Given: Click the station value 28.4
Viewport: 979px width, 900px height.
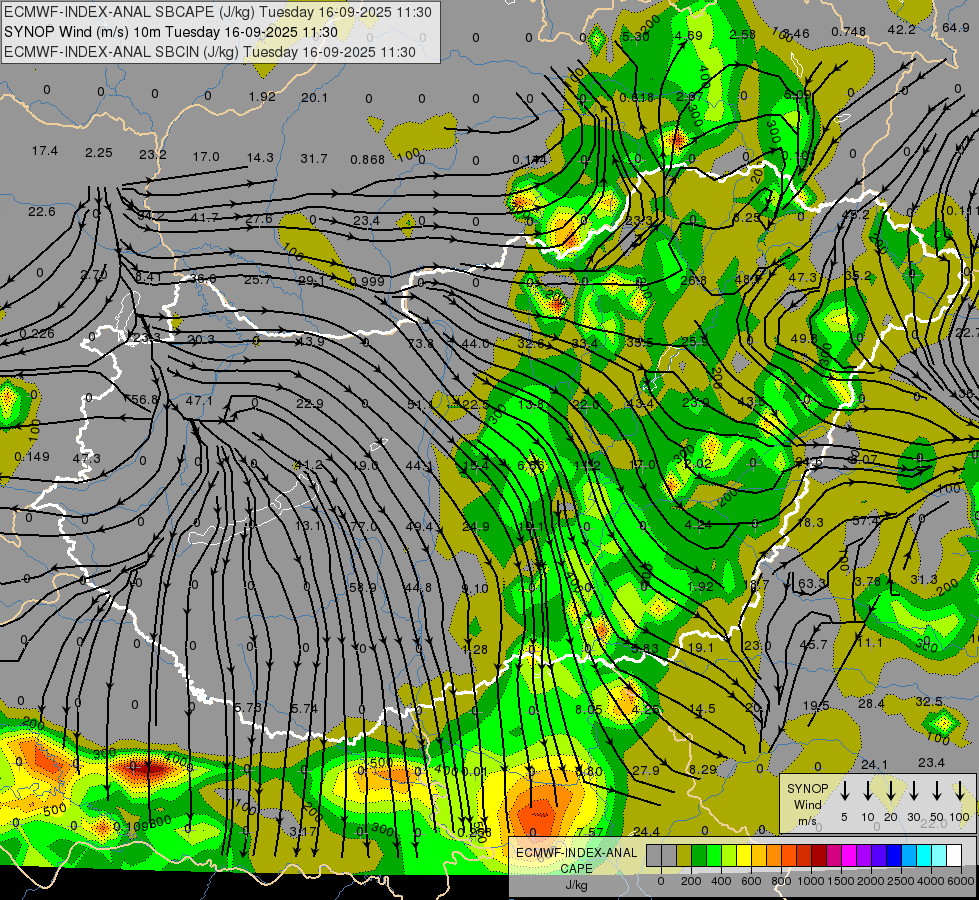Looking at the screenshot, I should [871, 704].
